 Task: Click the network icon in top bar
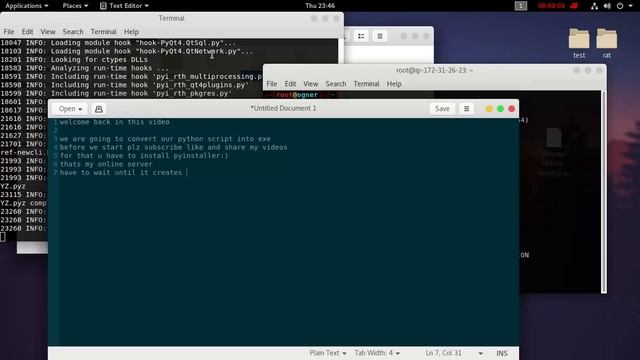click(594, 6)
